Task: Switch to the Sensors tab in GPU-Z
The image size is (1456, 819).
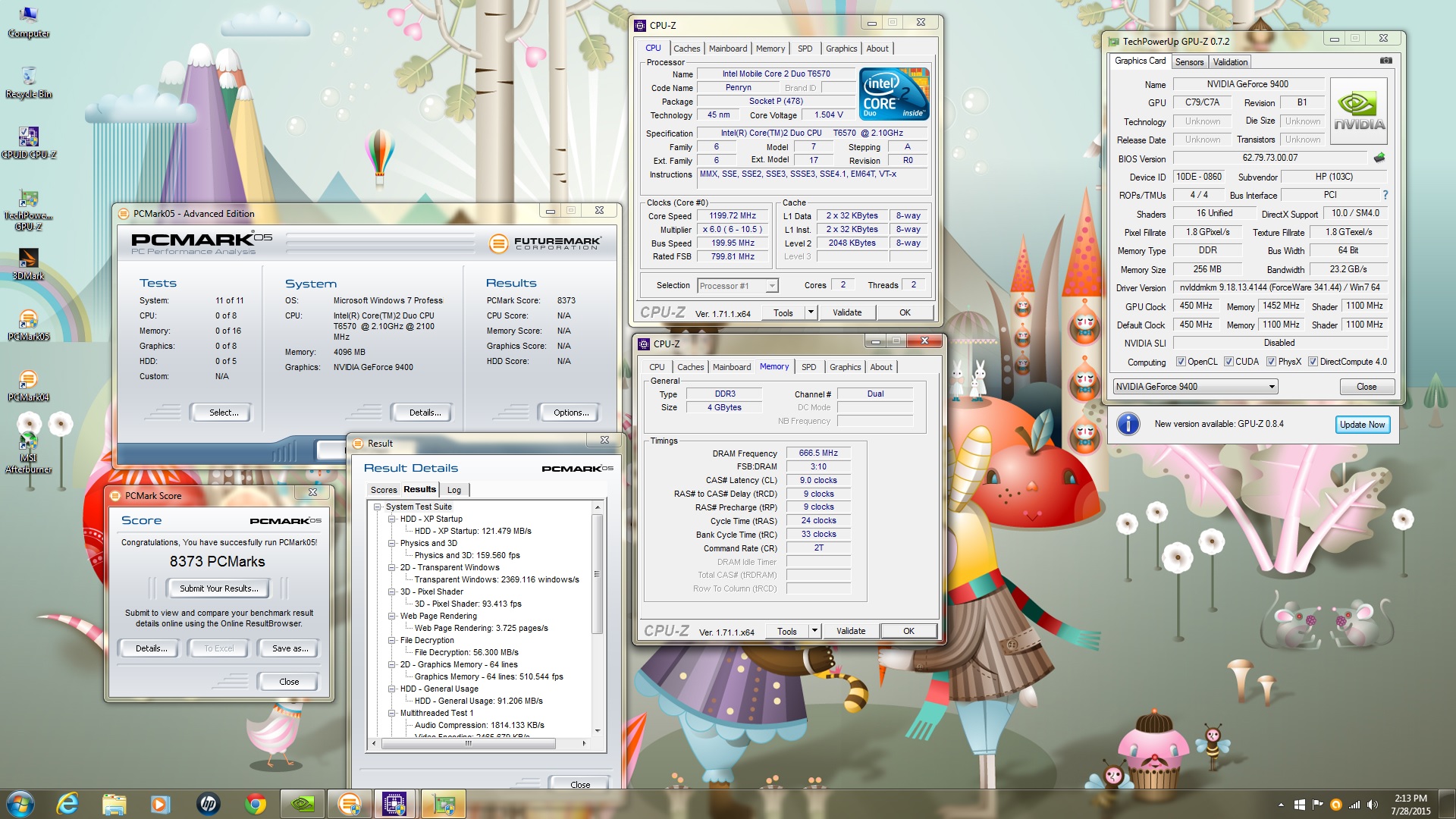Action: coord(1189,62)
